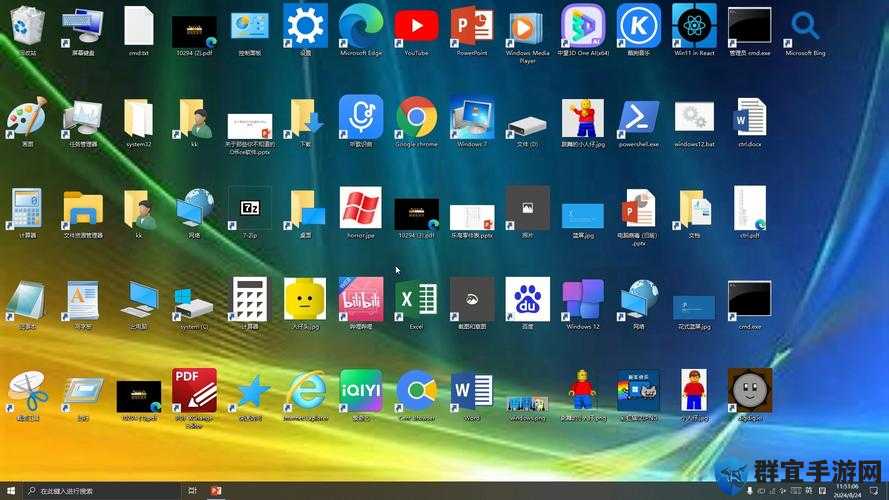Image resolution: width=889 pixels, height=500 pixels.
Task: Open the Downloads folder with blue arrow
Action: pyautogui.click(x=306, y=118)
